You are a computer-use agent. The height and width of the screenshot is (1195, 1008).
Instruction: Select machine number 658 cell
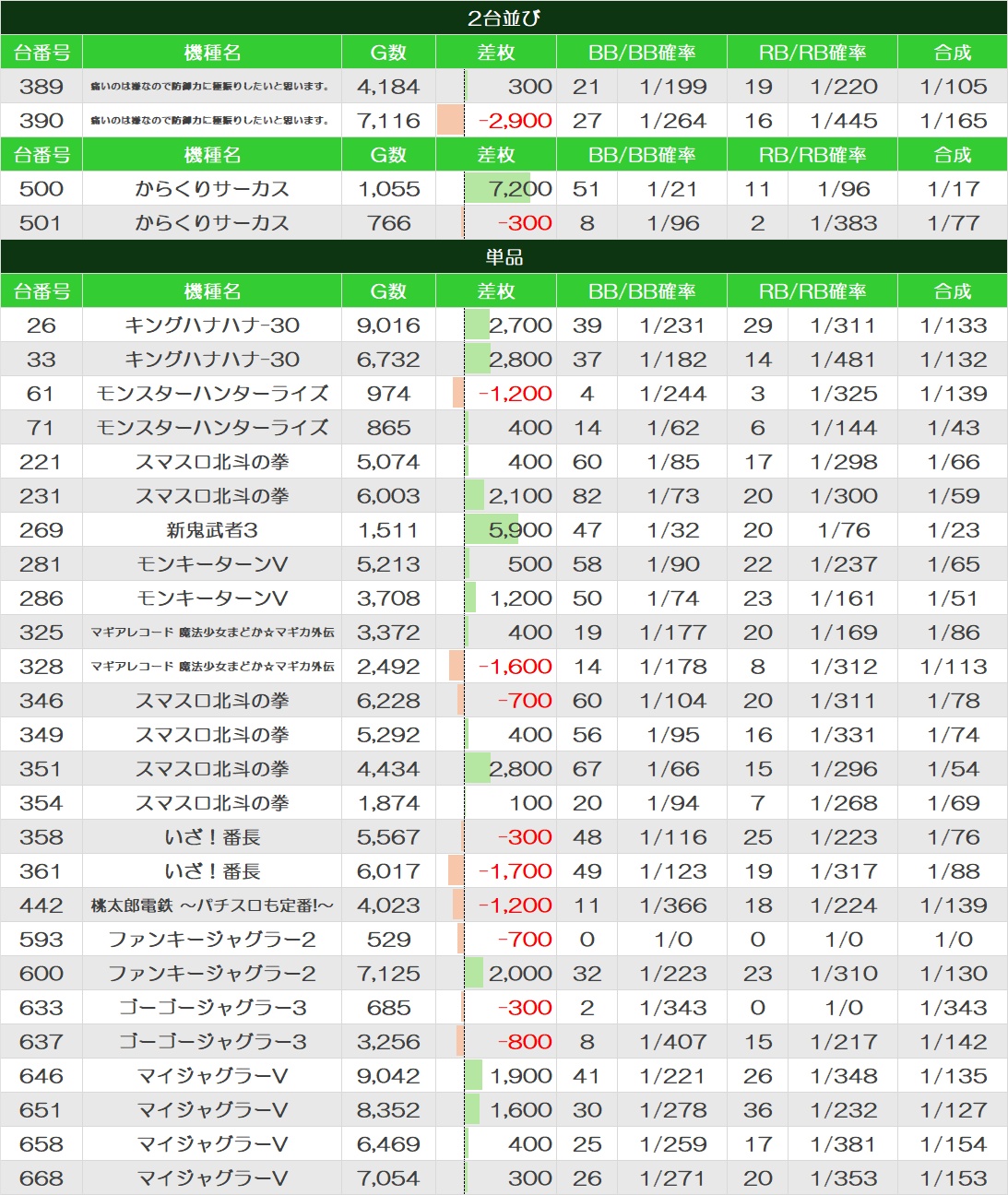tap(42, 1144)
